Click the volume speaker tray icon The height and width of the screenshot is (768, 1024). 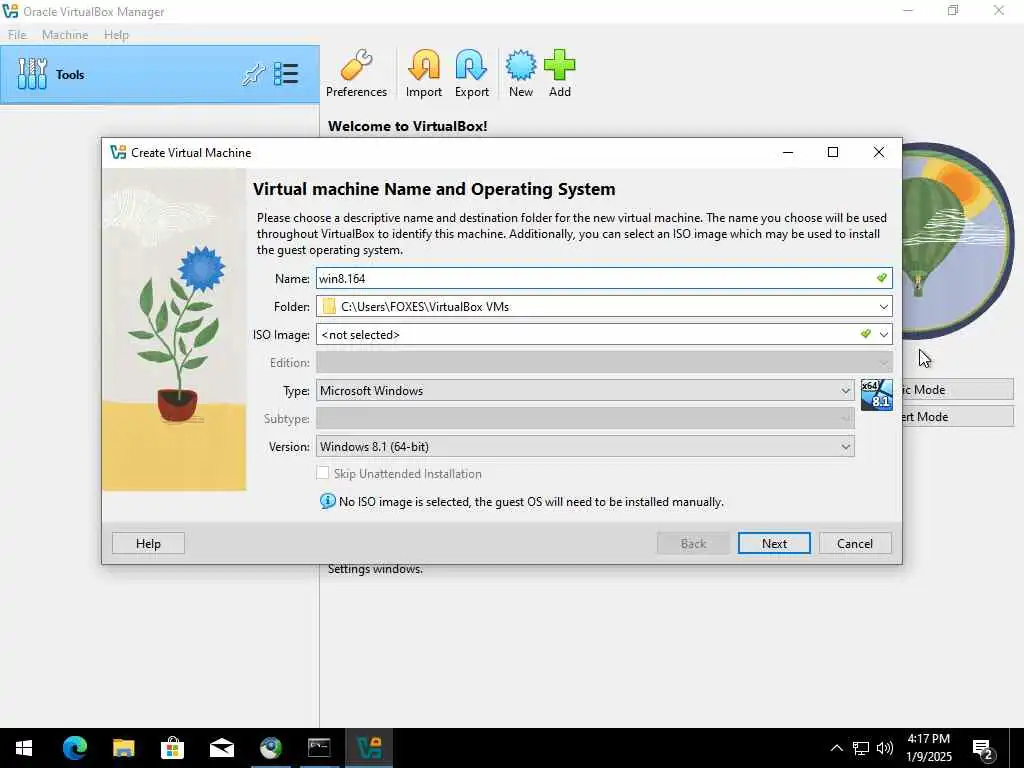coord(885,748)
